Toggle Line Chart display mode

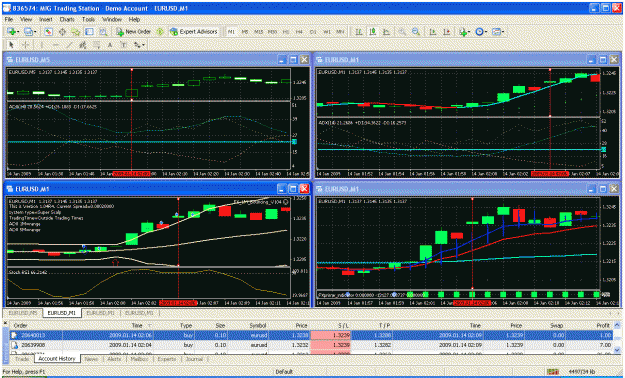386,32
